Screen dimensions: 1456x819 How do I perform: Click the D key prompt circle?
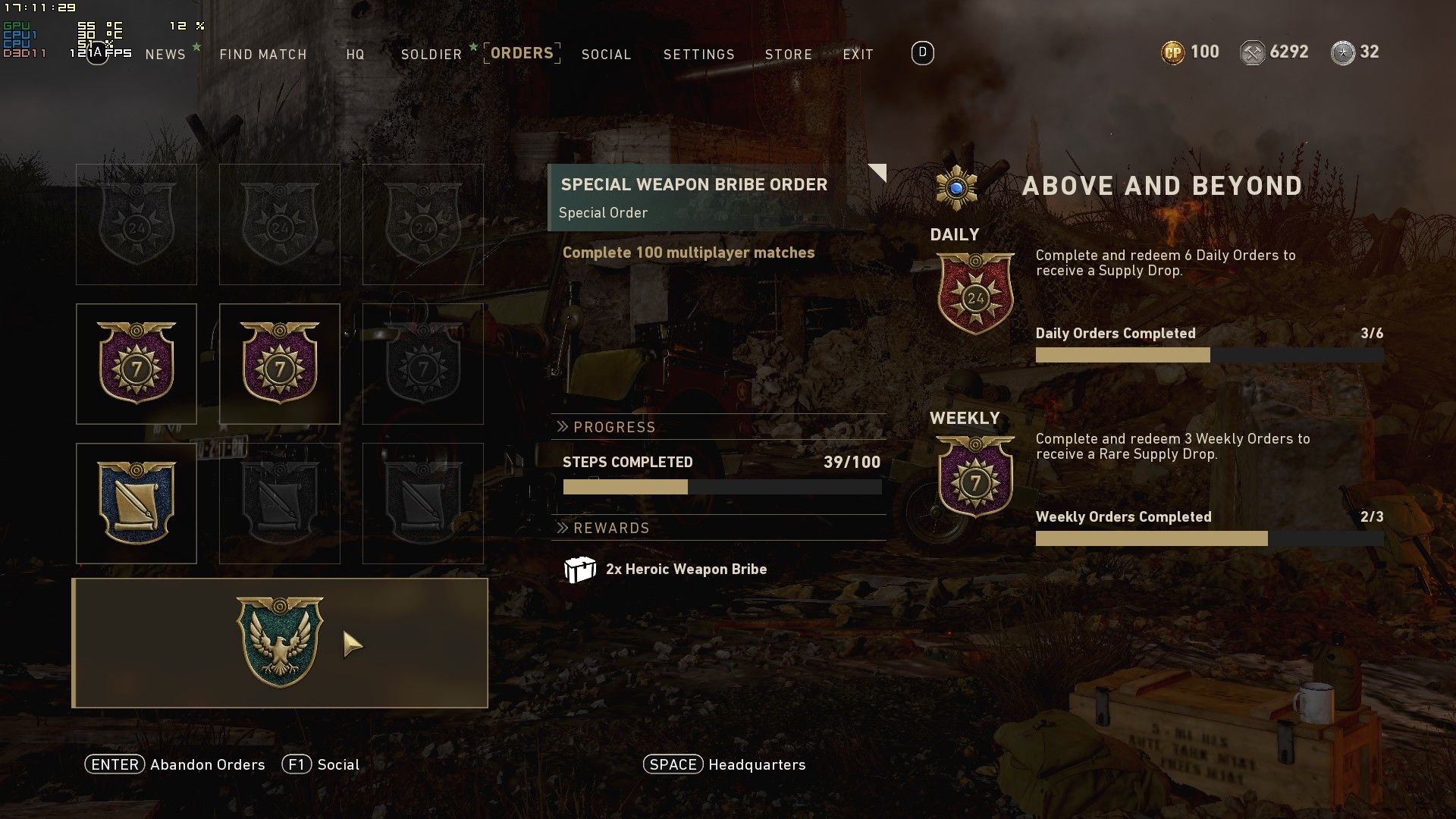(922, 52)
